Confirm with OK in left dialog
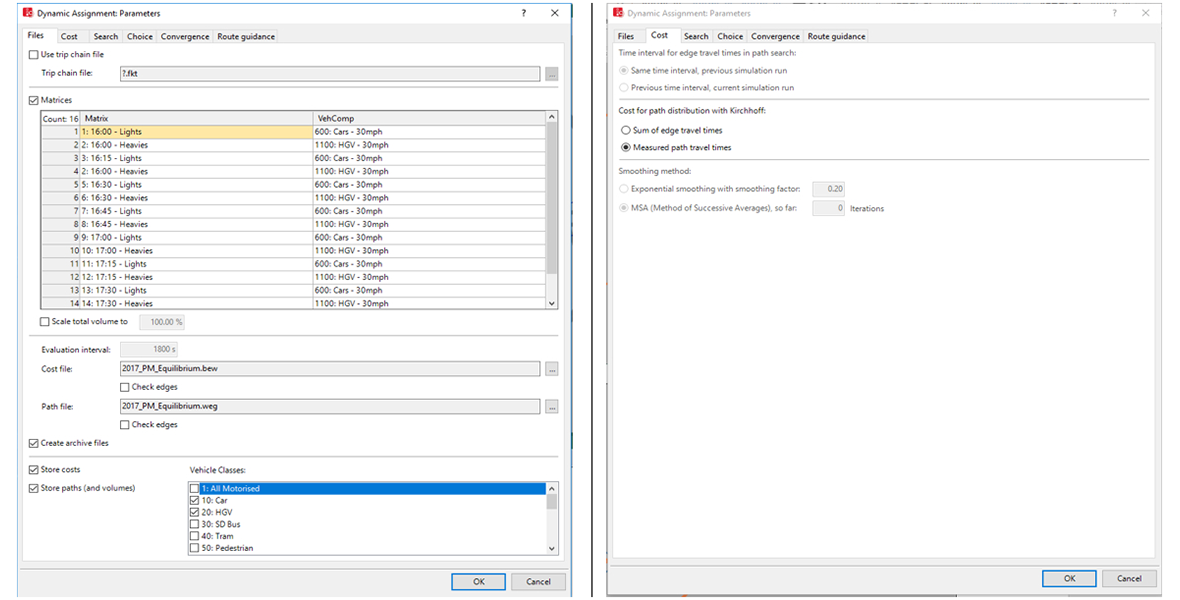The width and height of the screenshot is (1180, 600). [x=479, y=582]
